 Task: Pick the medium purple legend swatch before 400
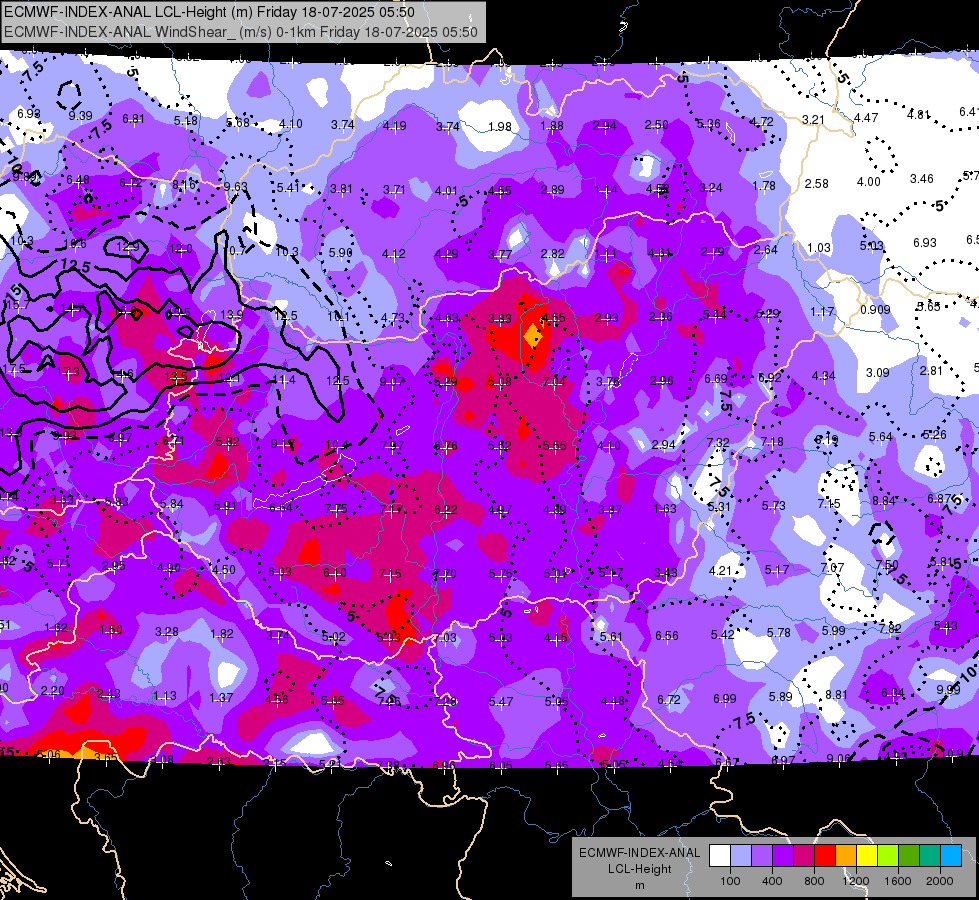point(762,856)
